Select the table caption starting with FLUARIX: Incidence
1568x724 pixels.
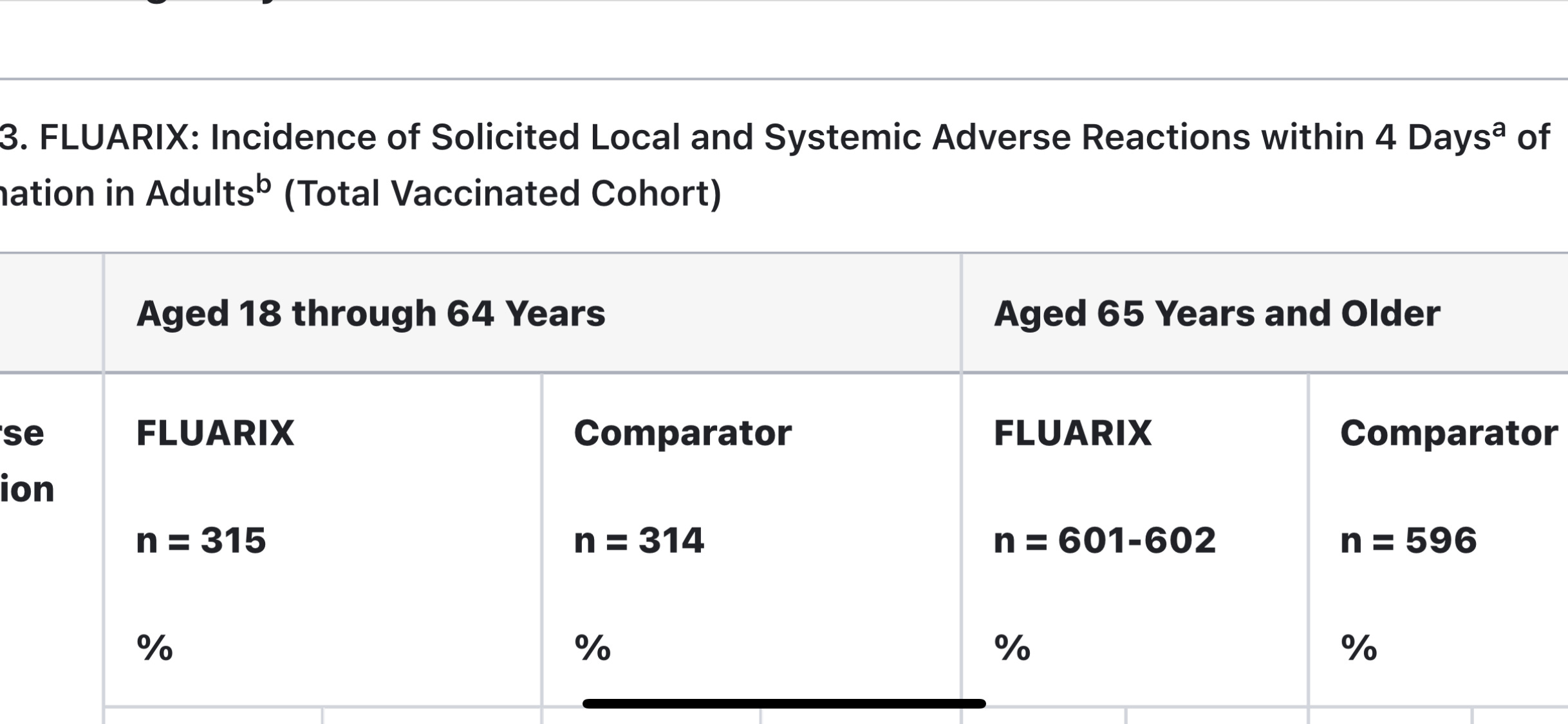[x=774, y=165]
